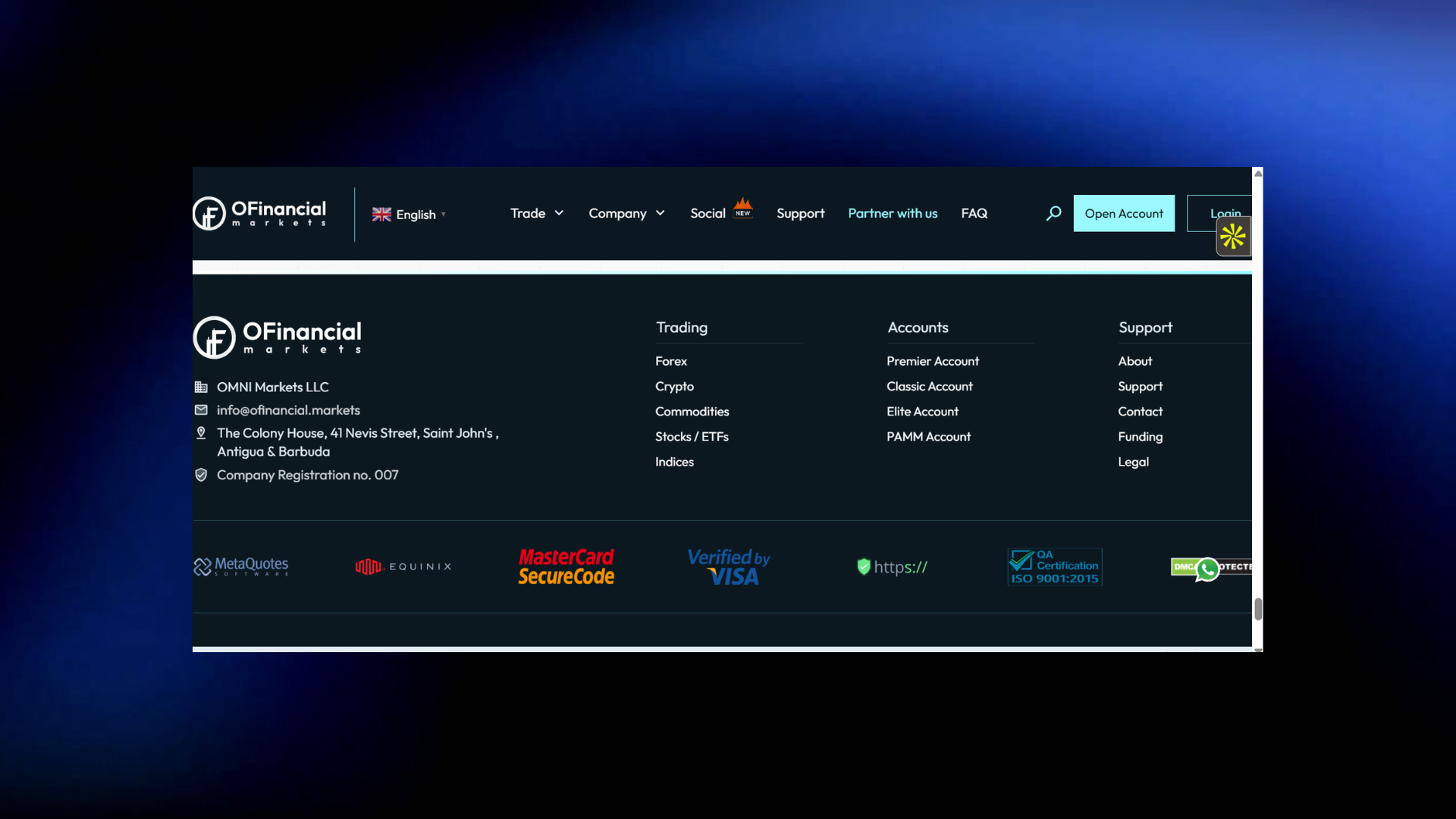
Task: Open the Elite Account link
Action: click(922, 411)
